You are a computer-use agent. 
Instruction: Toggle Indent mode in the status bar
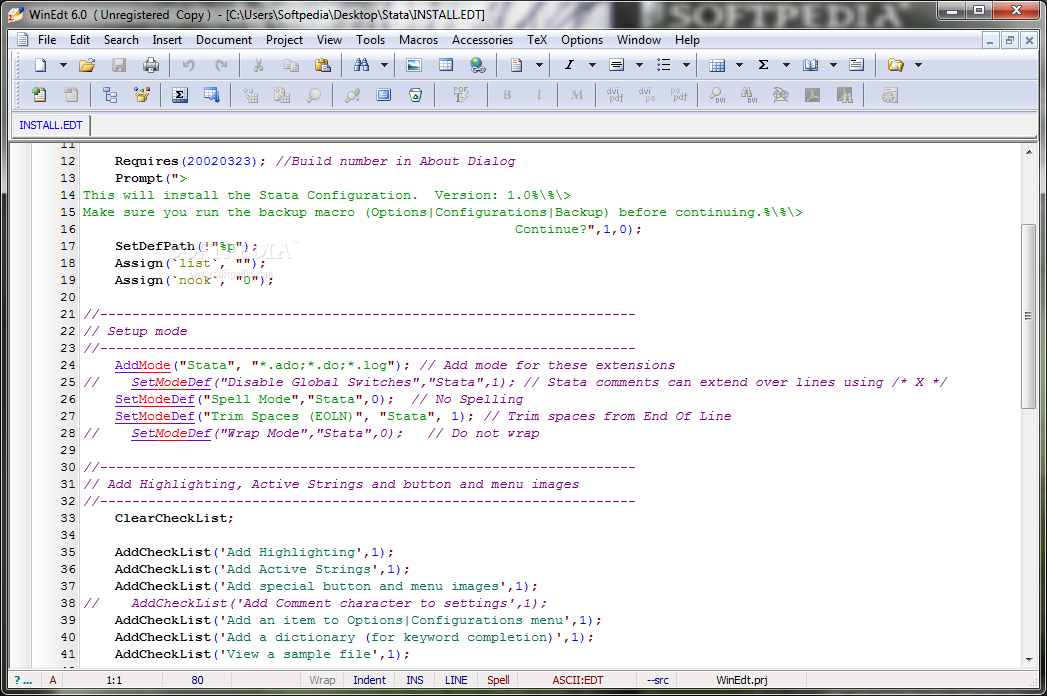point(369,680)
